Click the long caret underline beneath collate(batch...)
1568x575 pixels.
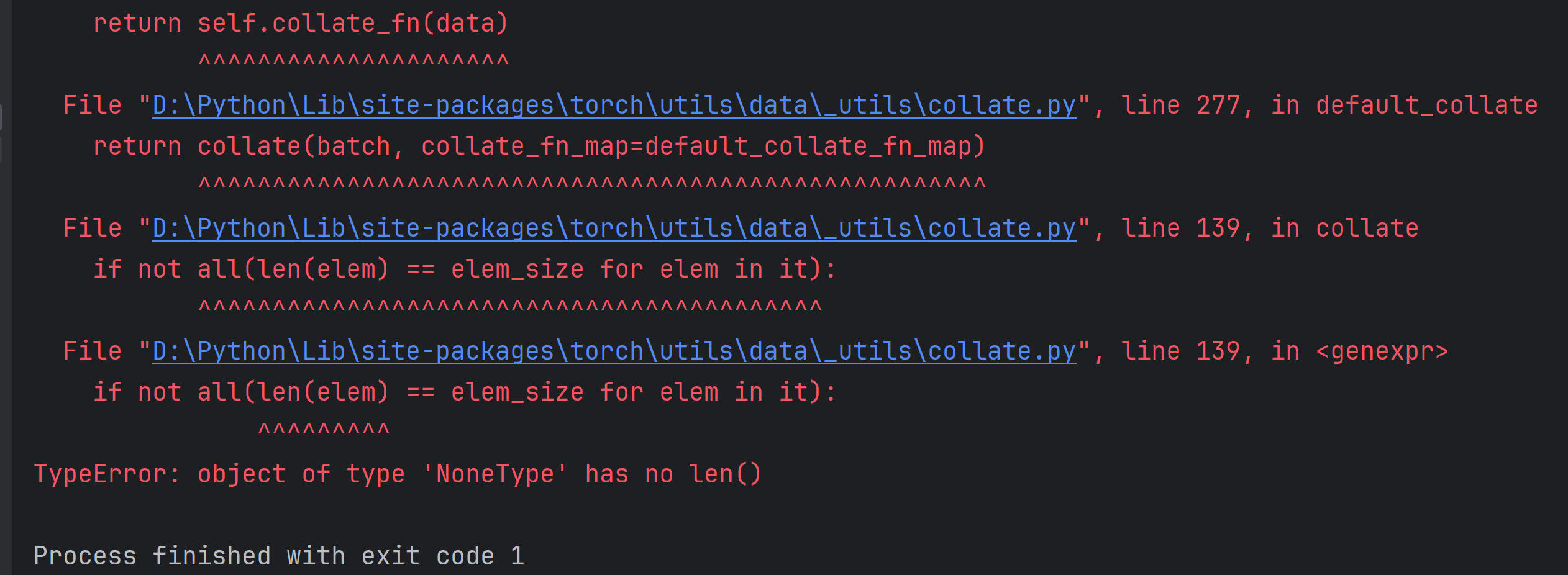pyautogui.click(x=592, y=183)
